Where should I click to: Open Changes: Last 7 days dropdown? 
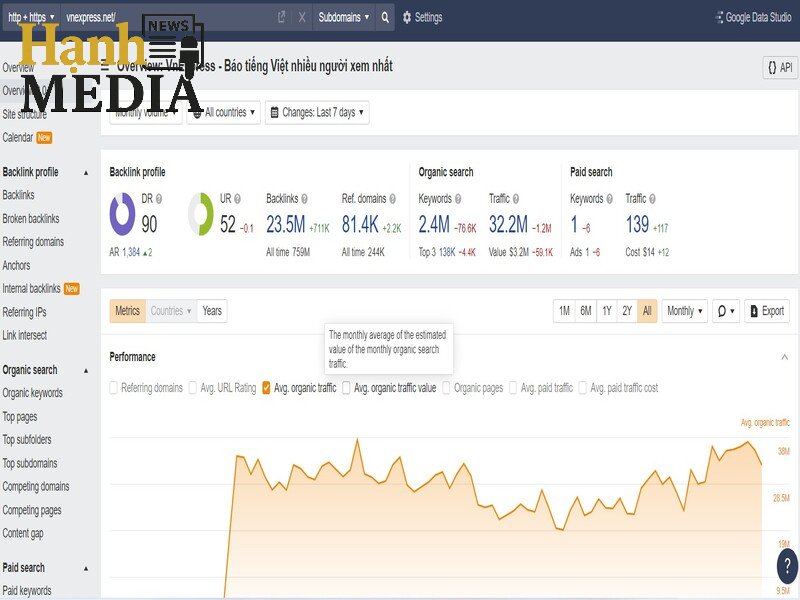(317, 113)
